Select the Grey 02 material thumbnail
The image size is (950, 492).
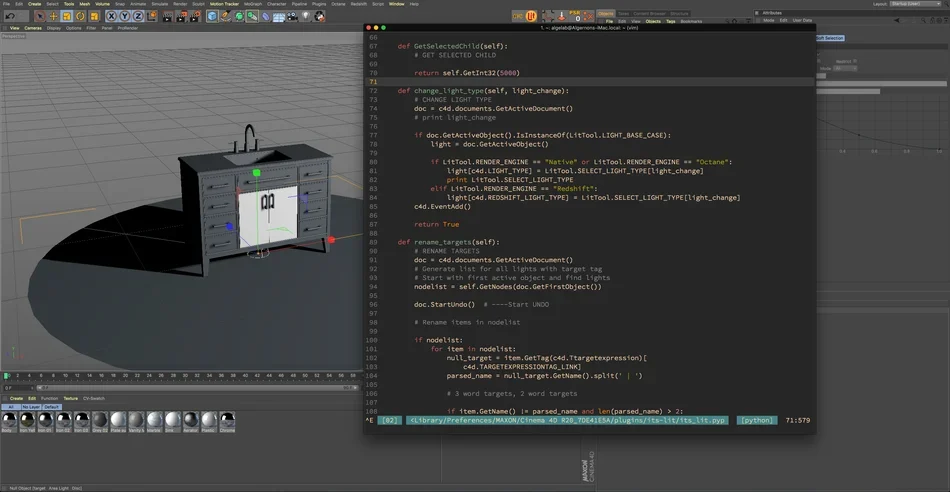[x=100, y=422]
